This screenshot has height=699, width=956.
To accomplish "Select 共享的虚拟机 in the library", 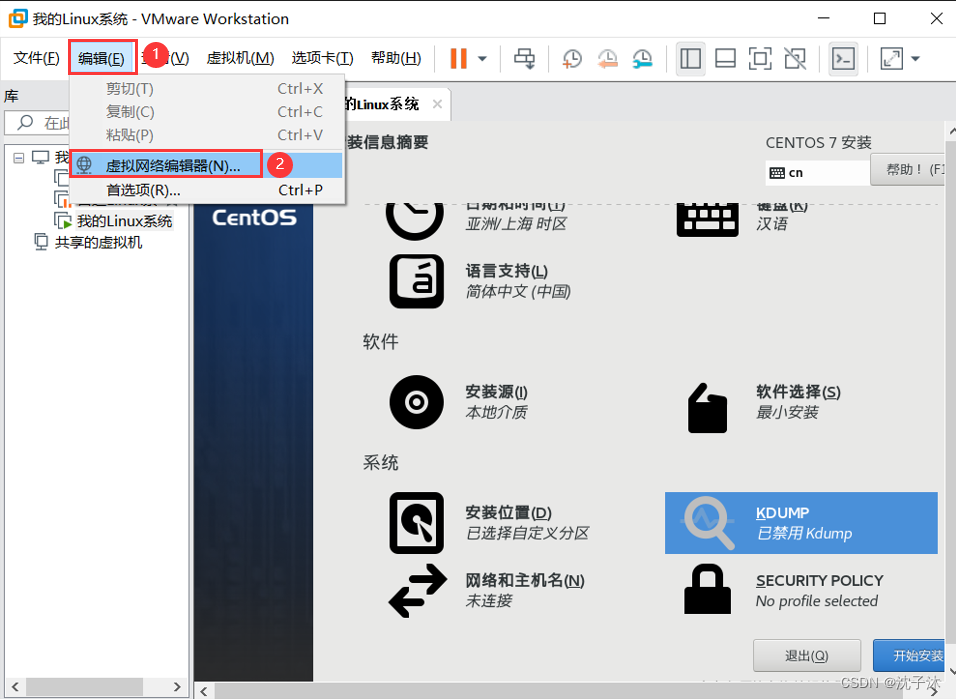I will (98, 243).
